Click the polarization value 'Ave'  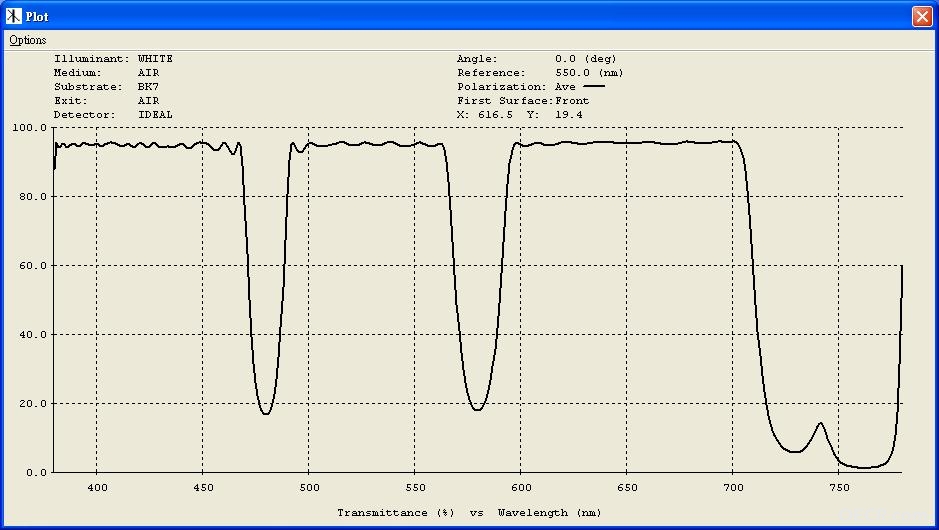coord(565,87)
